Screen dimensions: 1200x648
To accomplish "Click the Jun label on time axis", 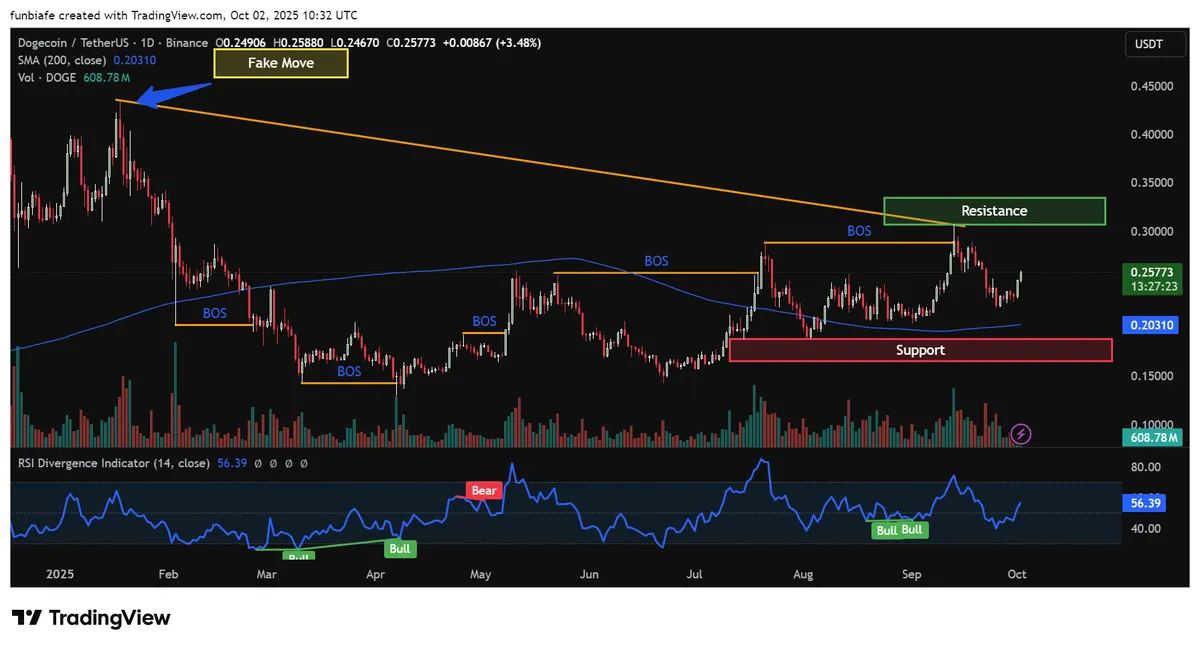I will pyautogui.click(x=589, y=575).
